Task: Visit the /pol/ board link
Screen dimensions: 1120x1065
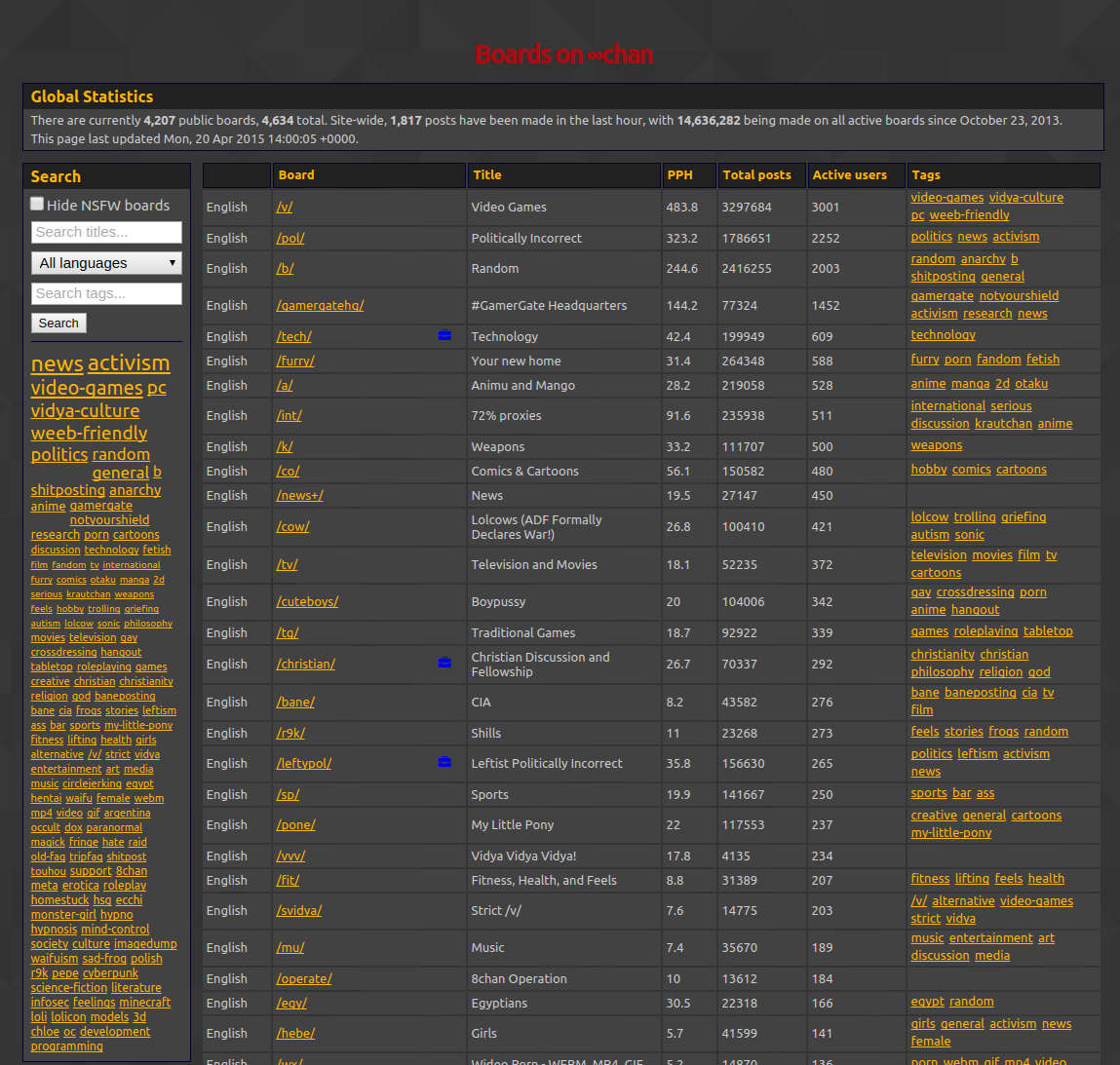Action: [290, 238]
